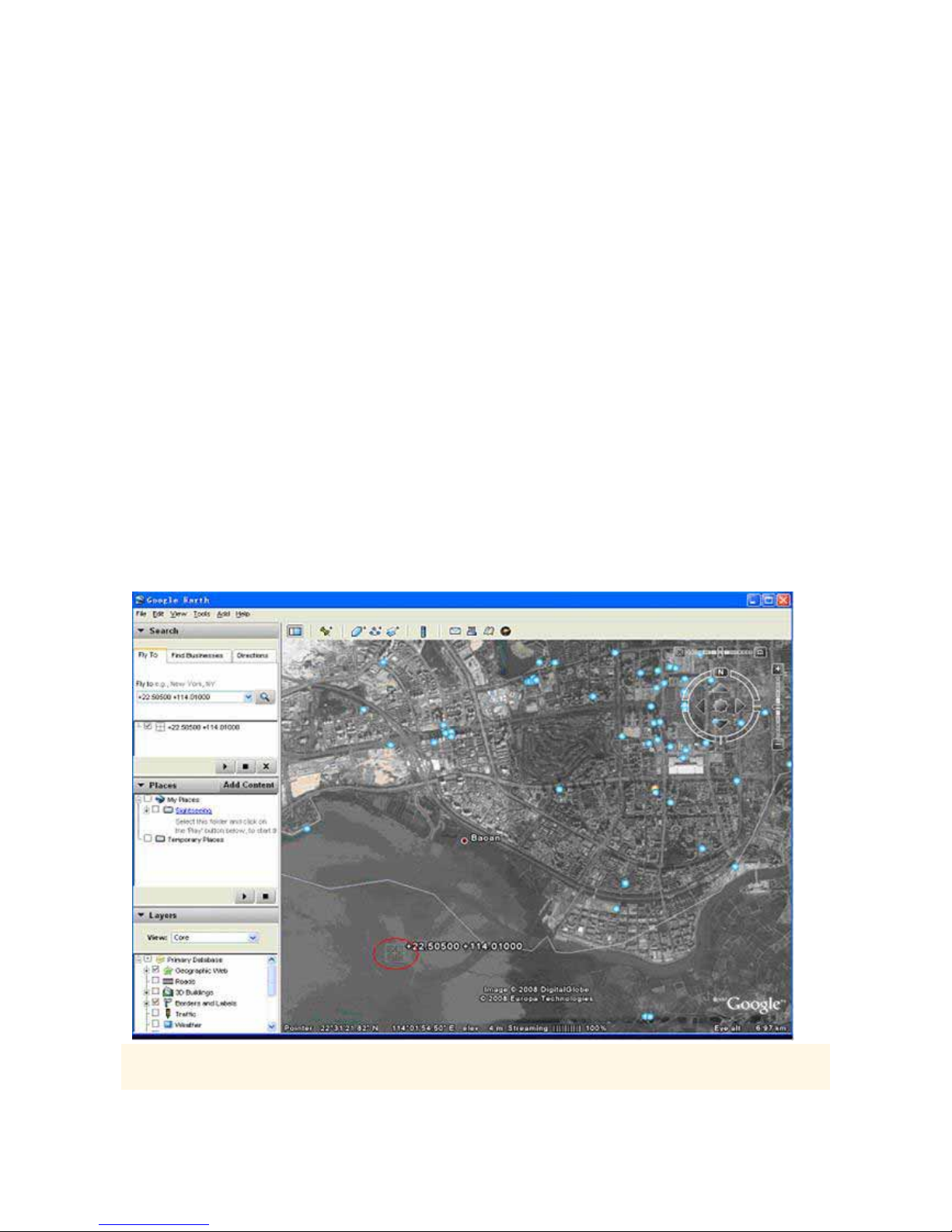Check the Sightseeing folder checkbox
The height and width of the screenshot is (1232, 952).
[x=156, y=809]
